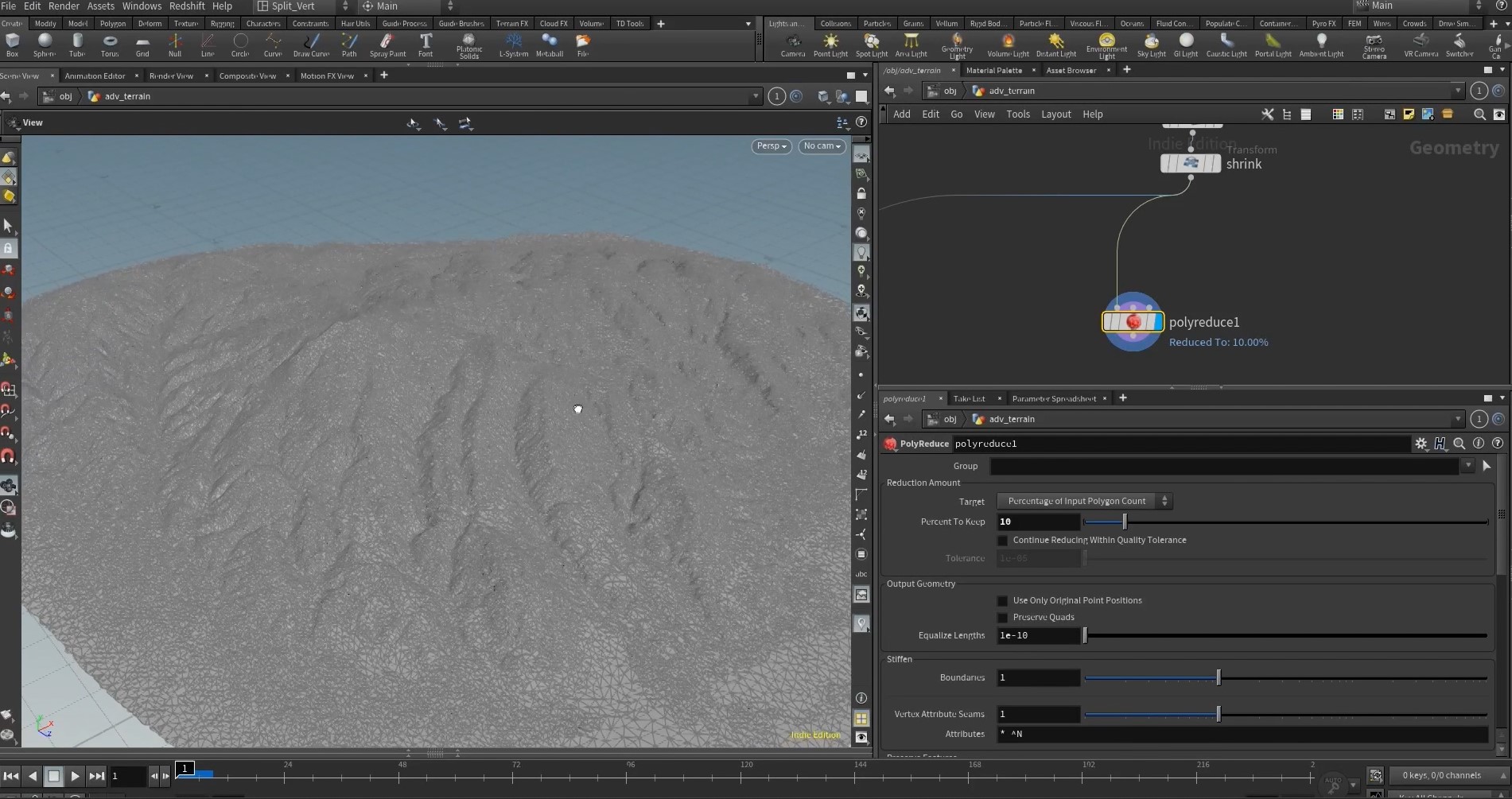Open the gear settings icon in the PolyReduce panel
Viewport: 1512px width, 799px height.
point(1421,444)
